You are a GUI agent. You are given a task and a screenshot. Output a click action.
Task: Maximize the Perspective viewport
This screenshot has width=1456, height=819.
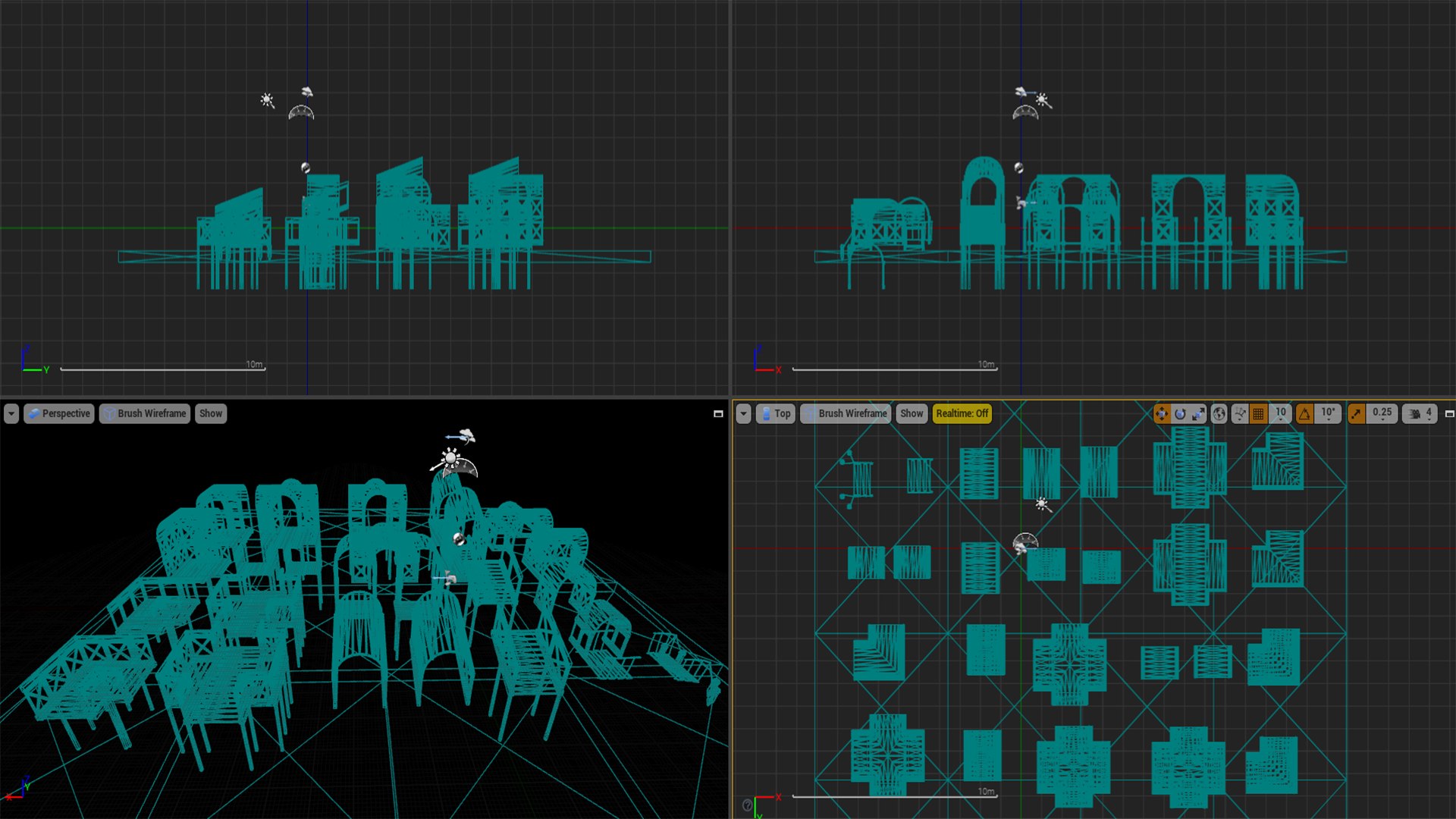718,414
